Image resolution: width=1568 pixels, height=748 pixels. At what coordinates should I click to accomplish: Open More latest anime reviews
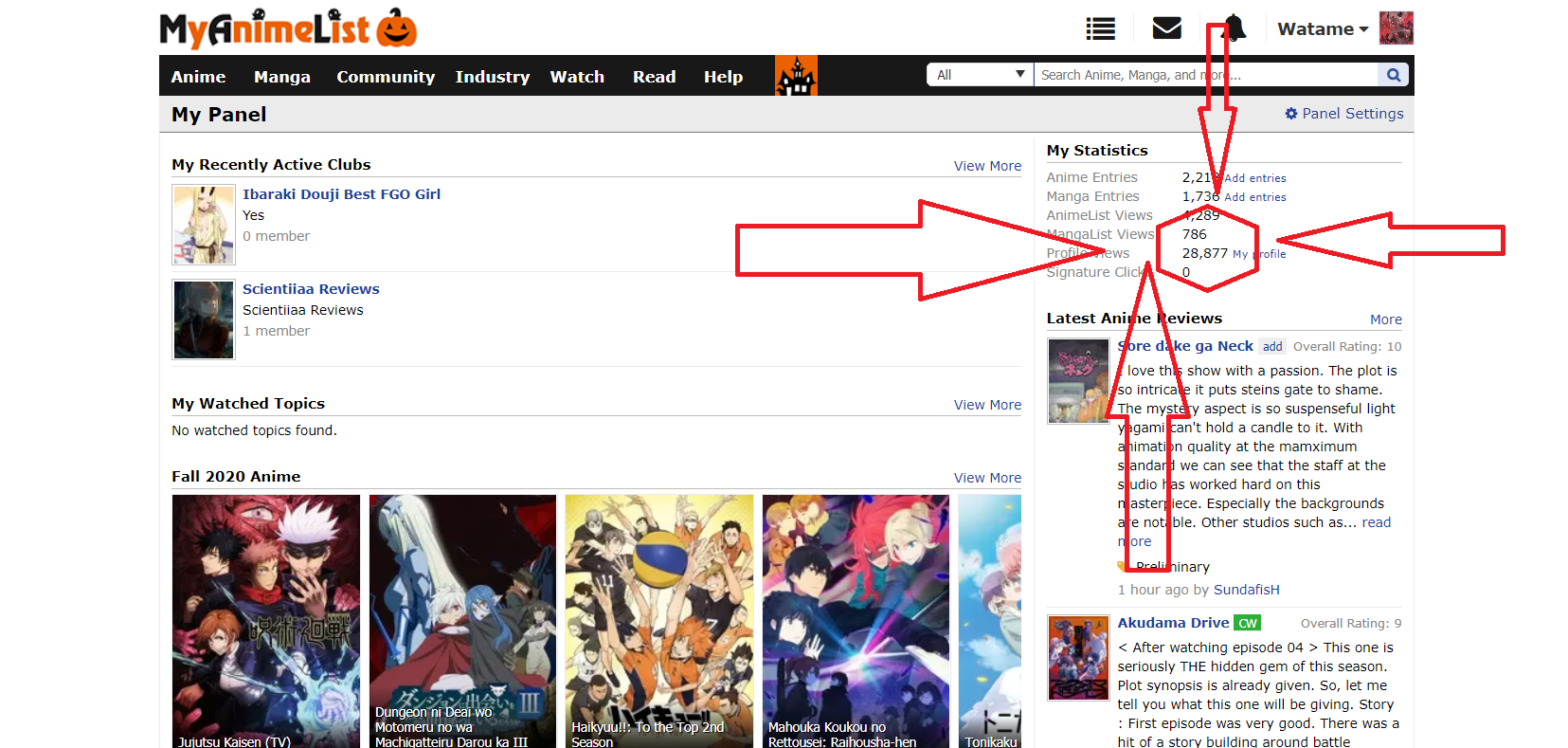pos(1386,319)
